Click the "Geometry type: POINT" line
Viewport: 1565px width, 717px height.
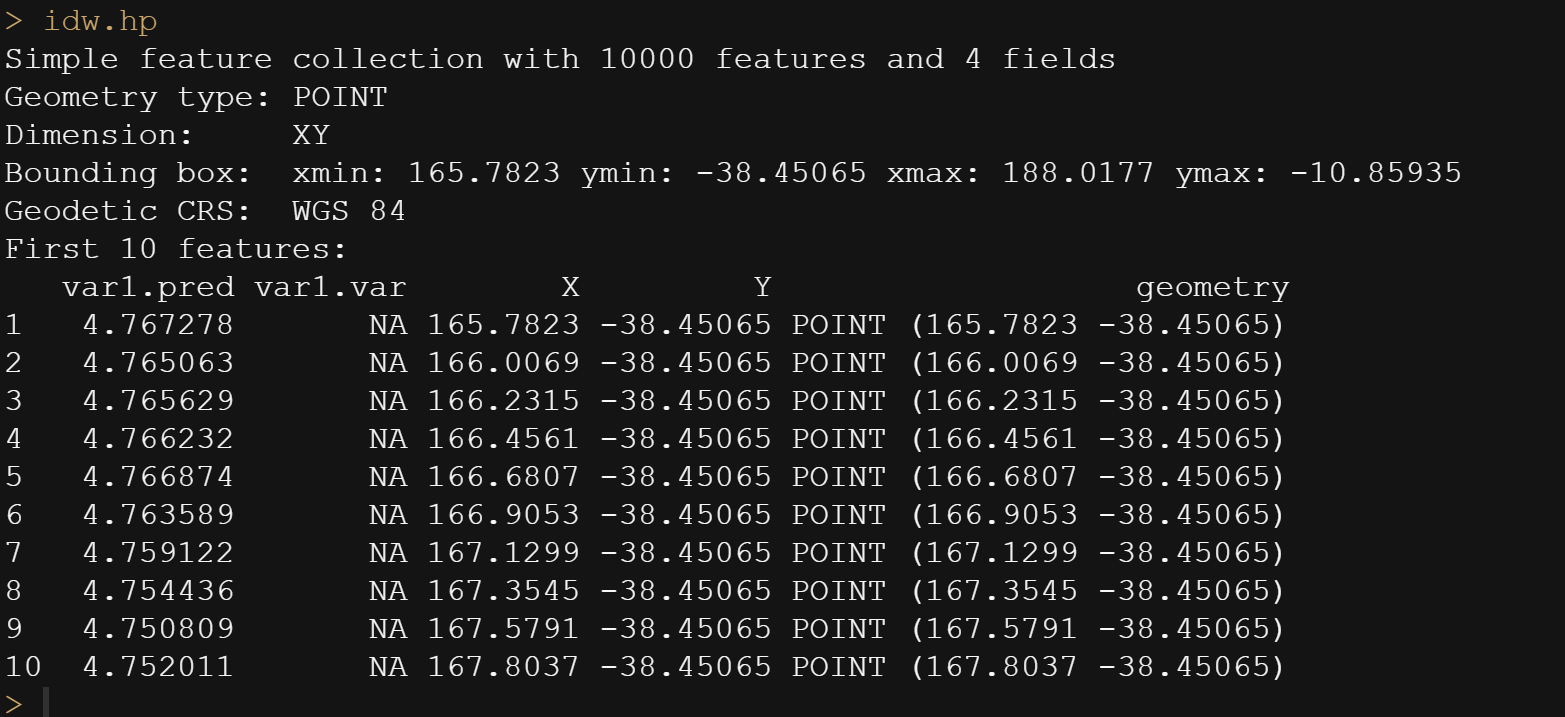tap(196, 98)
